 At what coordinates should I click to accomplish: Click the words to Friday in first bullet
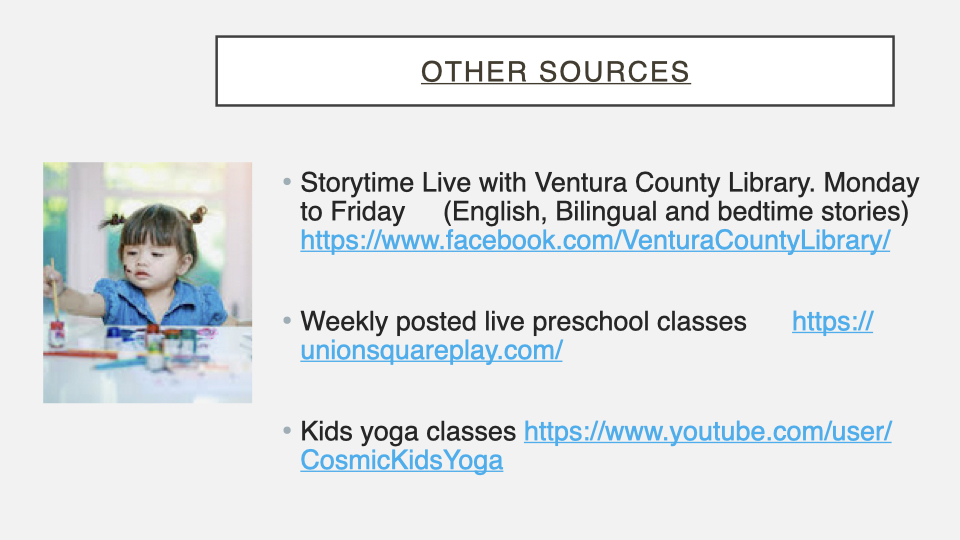[x=352, y=212]
